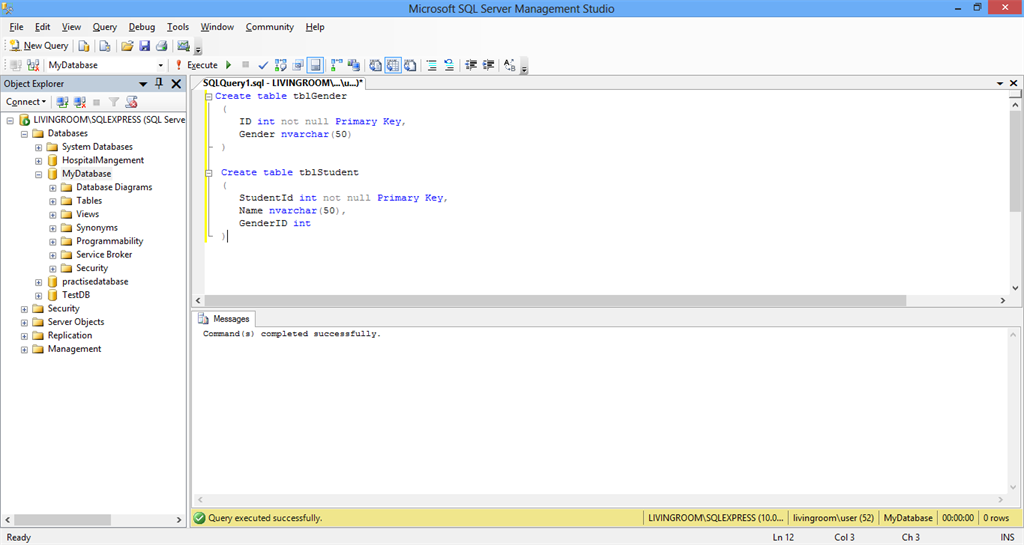Viewport: 1024px width, 545px height.
Task: Click the Save file icon
Action: point(145,46)
